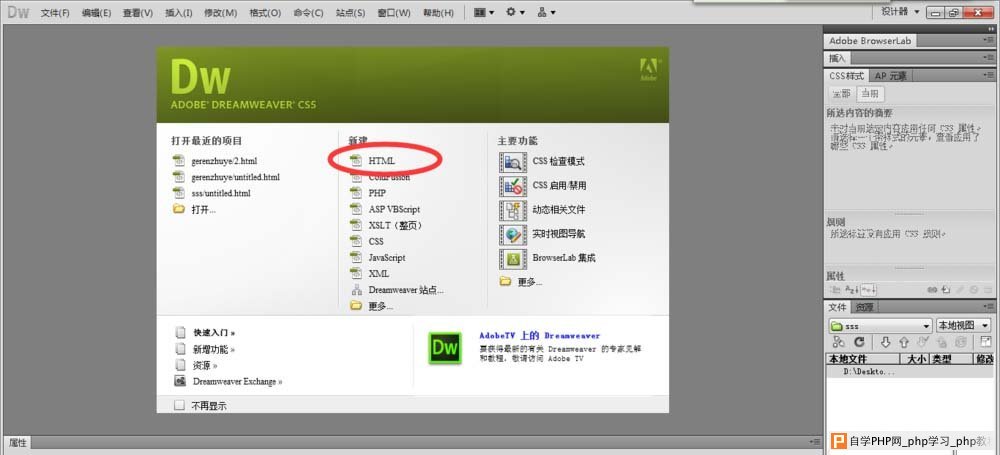
Task: Open the gear extend Dreamweaver dropdown
Action: pyautogui.click(x=515, y=12)
